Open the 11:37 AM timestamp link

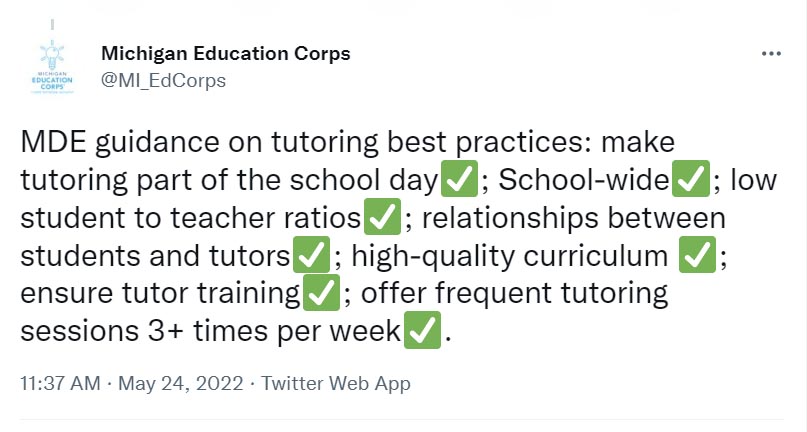(x=60, y=384)
